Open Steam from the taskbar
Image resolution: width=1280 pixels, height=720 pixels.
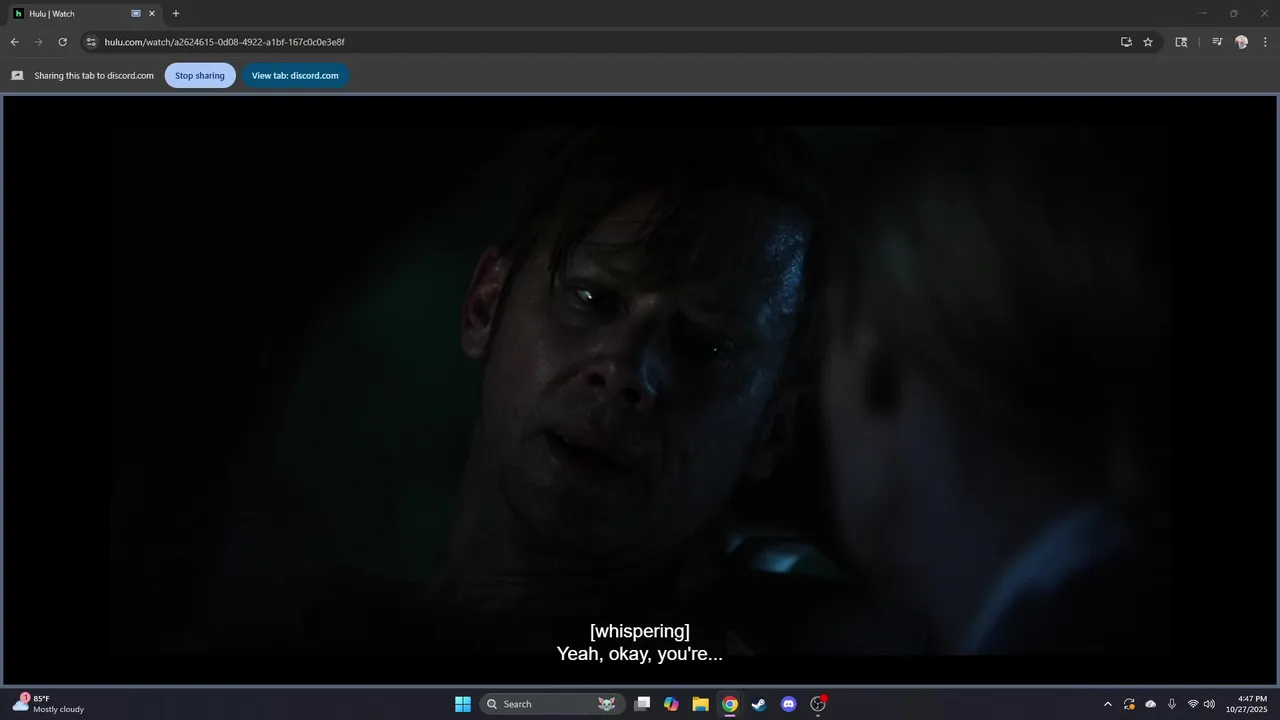coord(759,704)
